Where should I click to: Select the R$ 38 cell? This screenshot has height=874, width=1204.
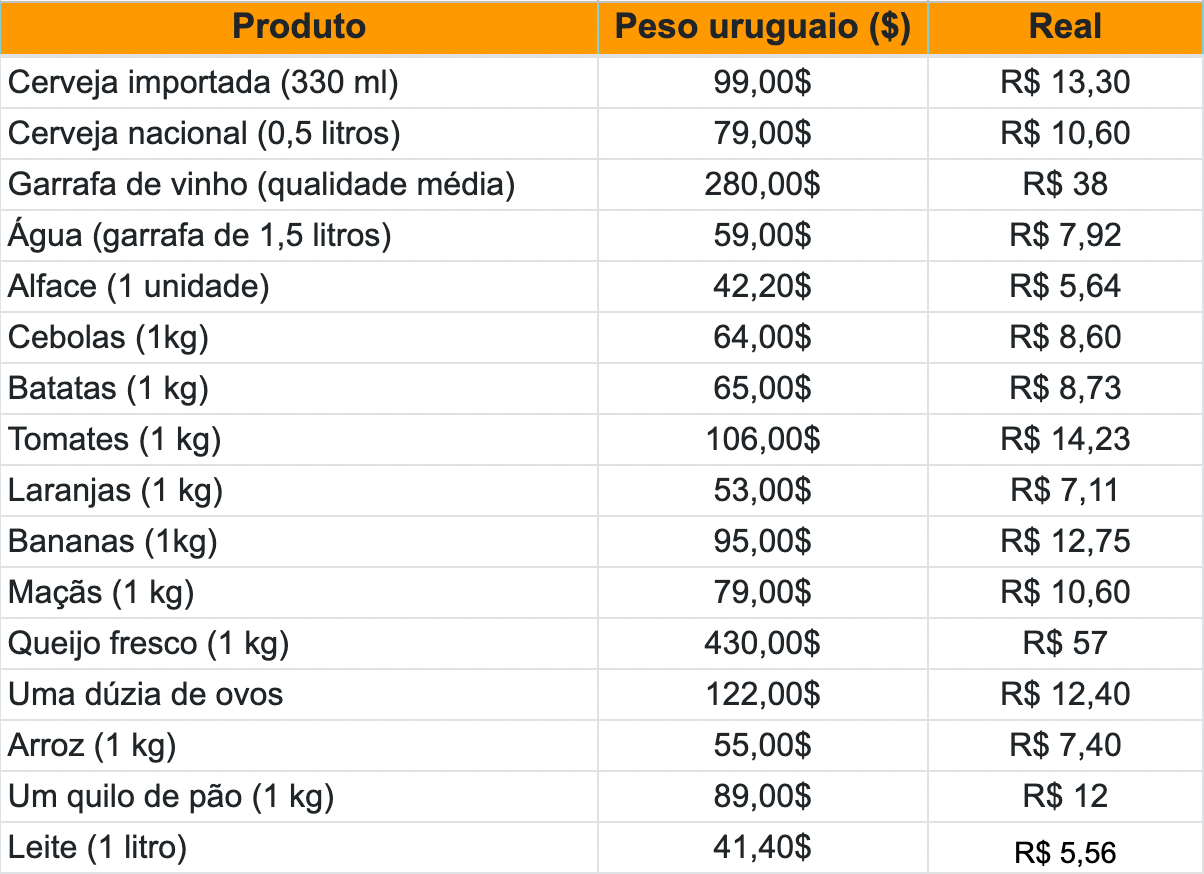[x=1065, y=184]
